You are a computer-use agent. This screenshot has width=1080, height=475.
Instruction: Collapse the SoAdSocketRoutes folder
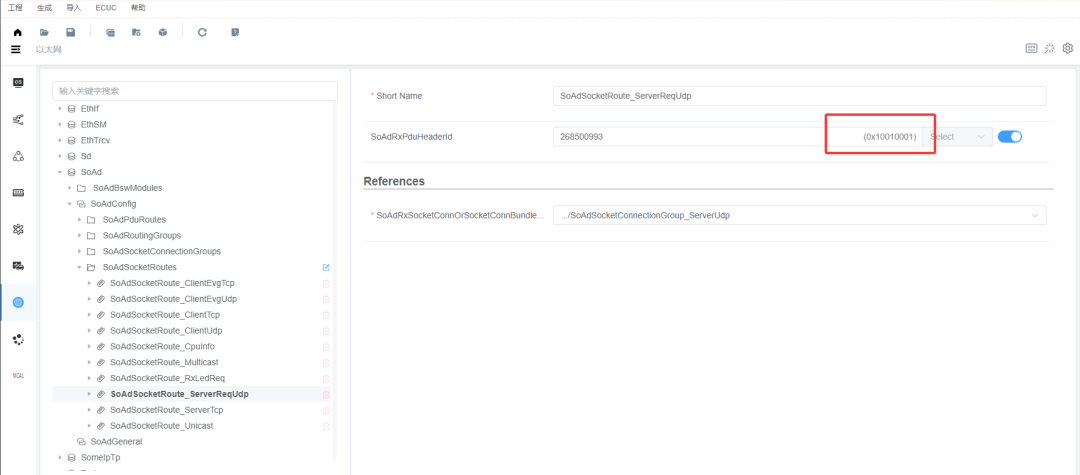point(79,267)
